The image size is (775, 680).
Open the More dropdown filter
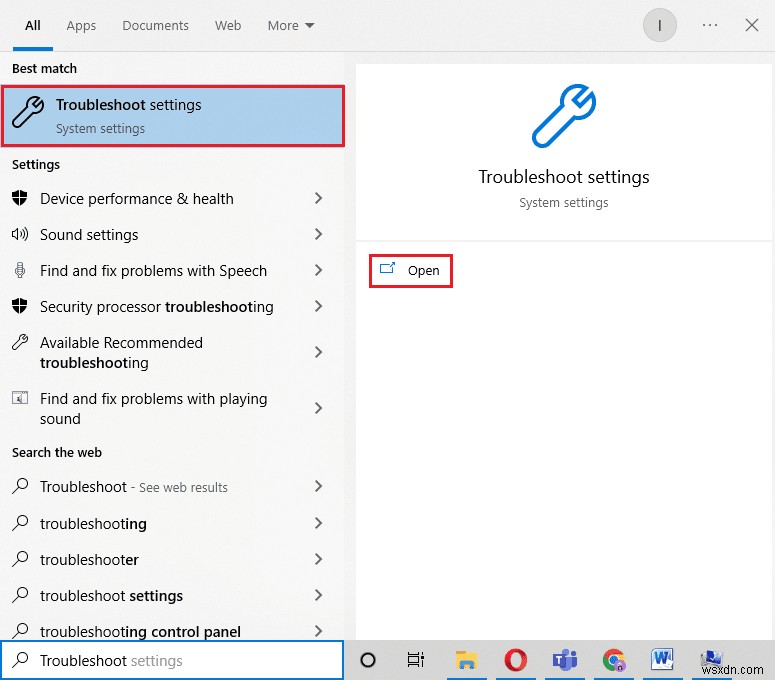tap(291, 26)
